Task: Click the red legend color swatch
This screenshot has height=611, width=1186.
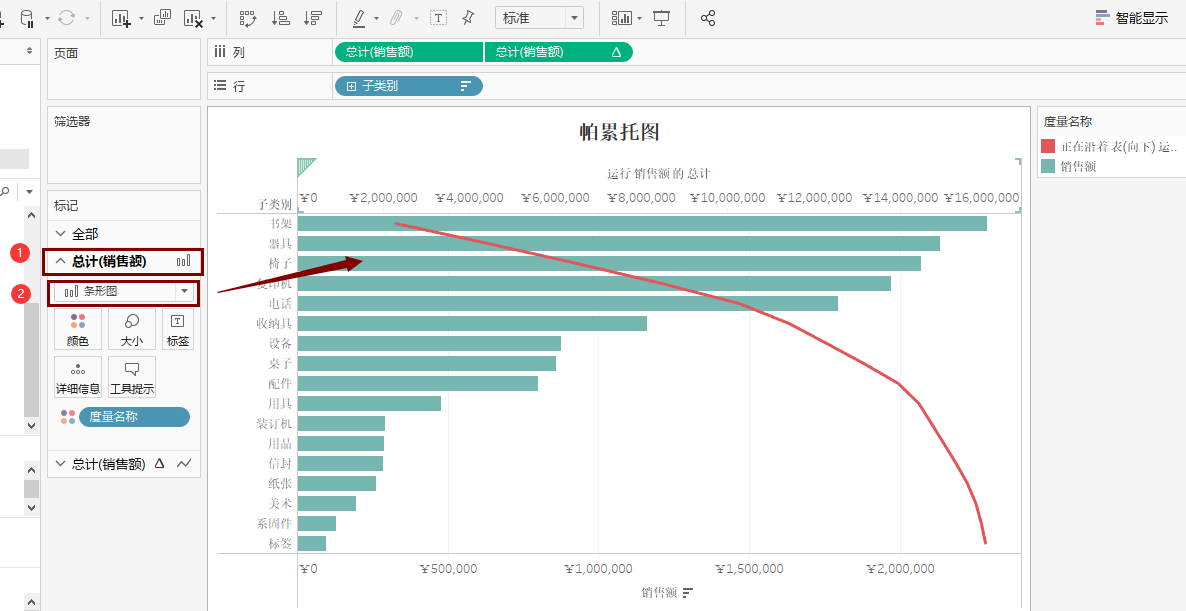Action: pyautogui.click(x=1048, y=147)
